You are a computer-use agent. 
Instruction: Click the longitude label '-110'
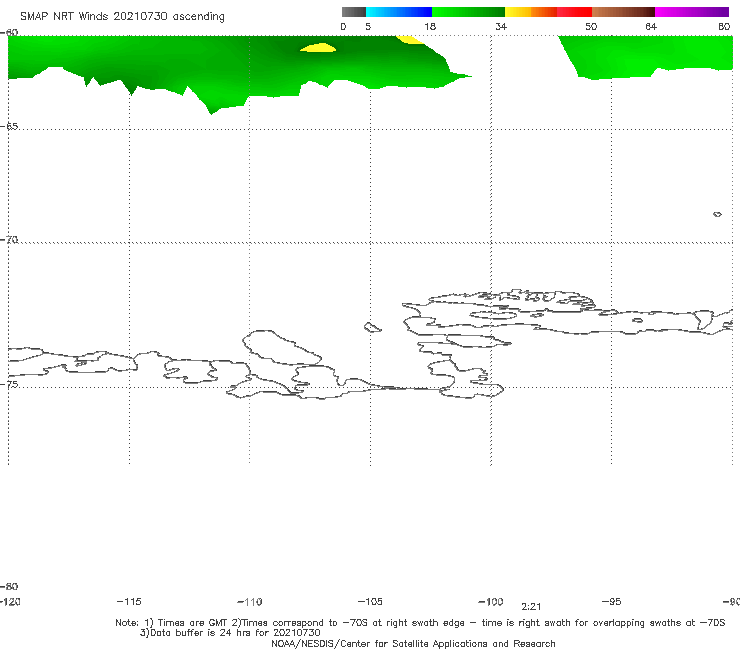[x=250, y=602]
